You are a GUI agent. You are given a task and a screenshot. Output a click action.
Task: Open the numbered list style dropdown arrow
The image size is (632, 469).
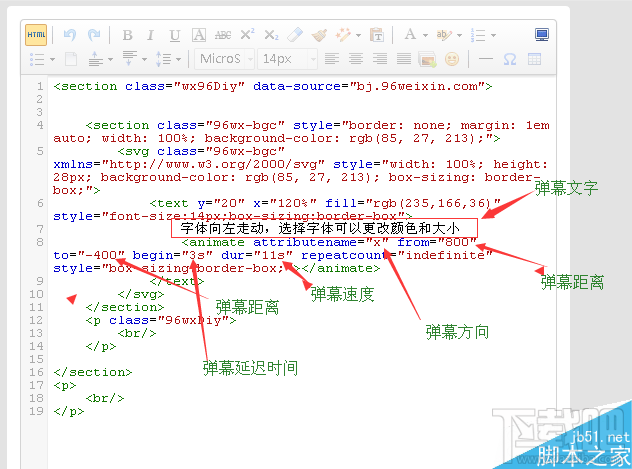[x=493, y=35]
